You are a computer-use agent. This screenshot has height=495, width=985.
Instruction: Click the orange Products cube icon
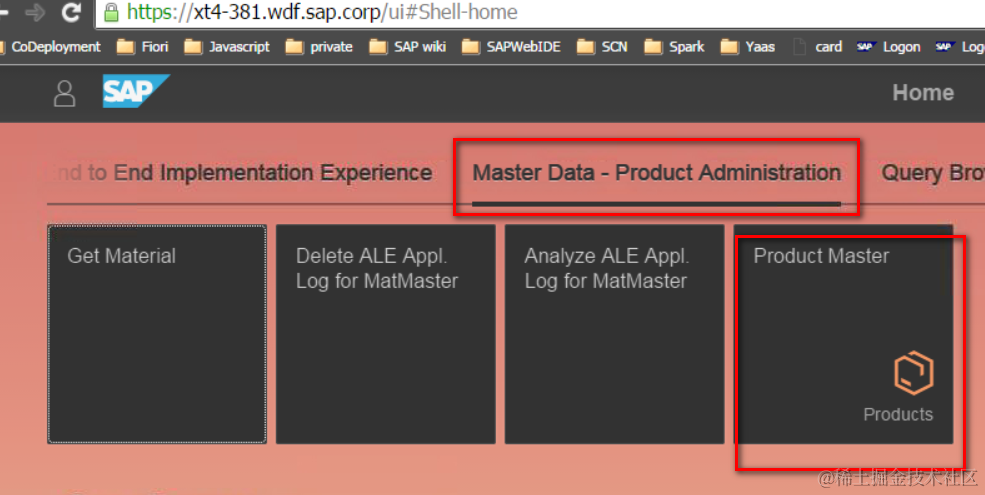coord(913,373)
